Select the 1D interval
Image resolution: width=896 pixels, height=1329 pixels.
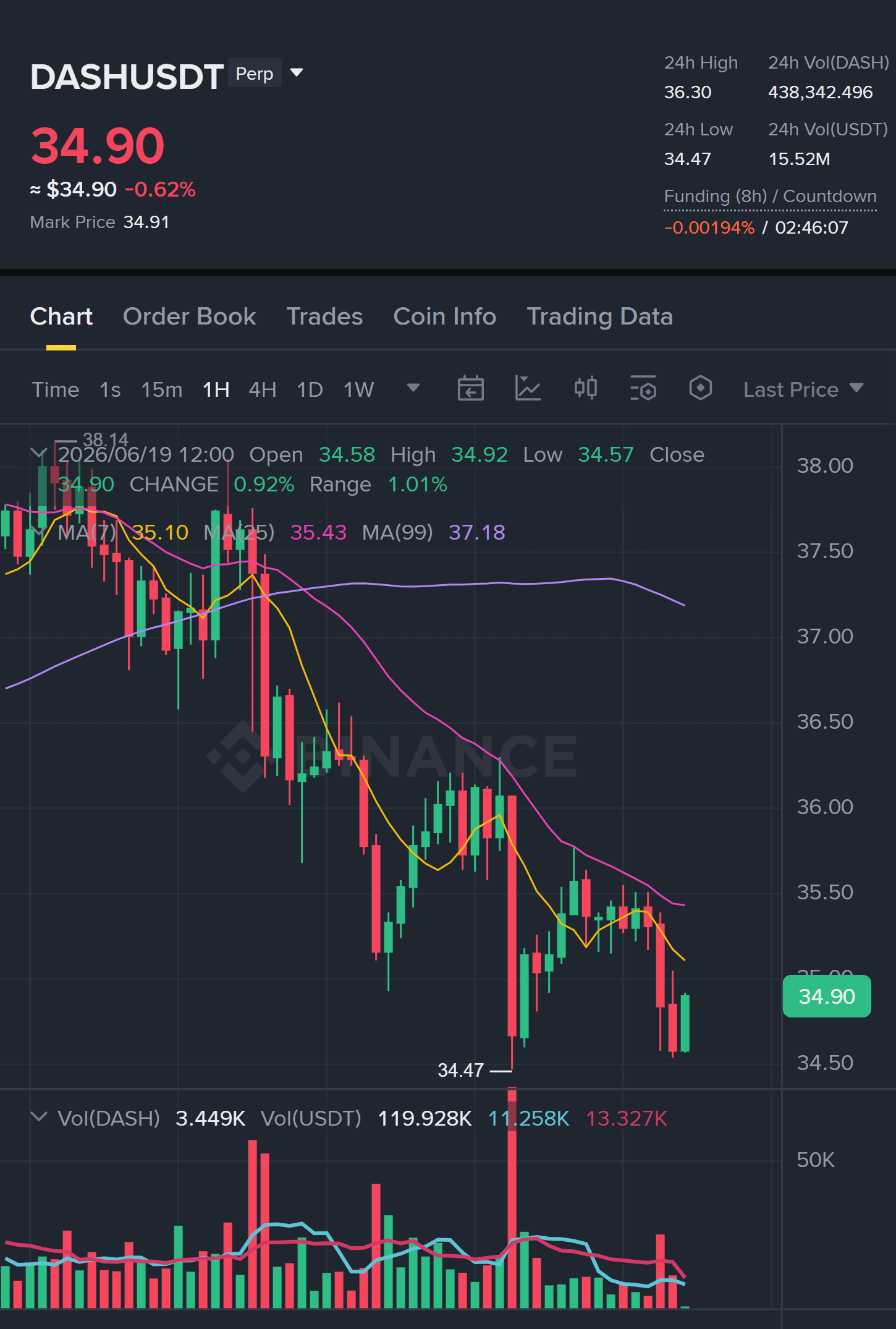tap(310, 389)
